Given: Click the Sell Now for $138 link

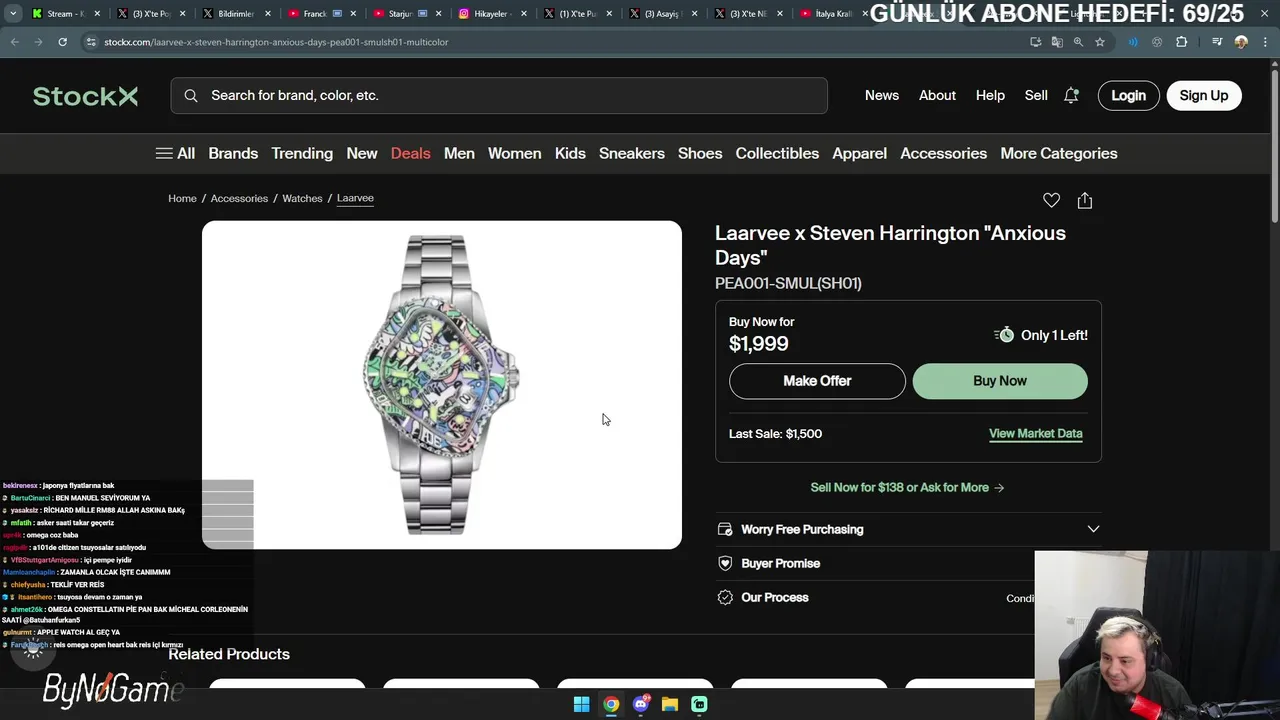Looking at the screenshot, I should click(907, 487).
